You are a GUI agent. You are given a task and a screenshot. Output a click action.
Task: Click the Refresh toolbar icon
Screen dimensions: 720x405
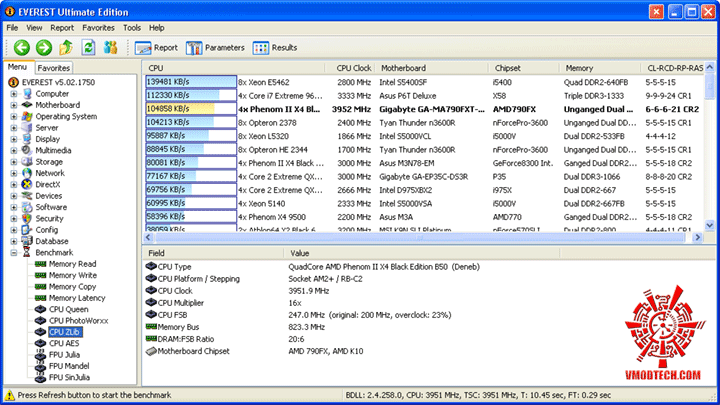pyautogui.click(x=88, y=48)
